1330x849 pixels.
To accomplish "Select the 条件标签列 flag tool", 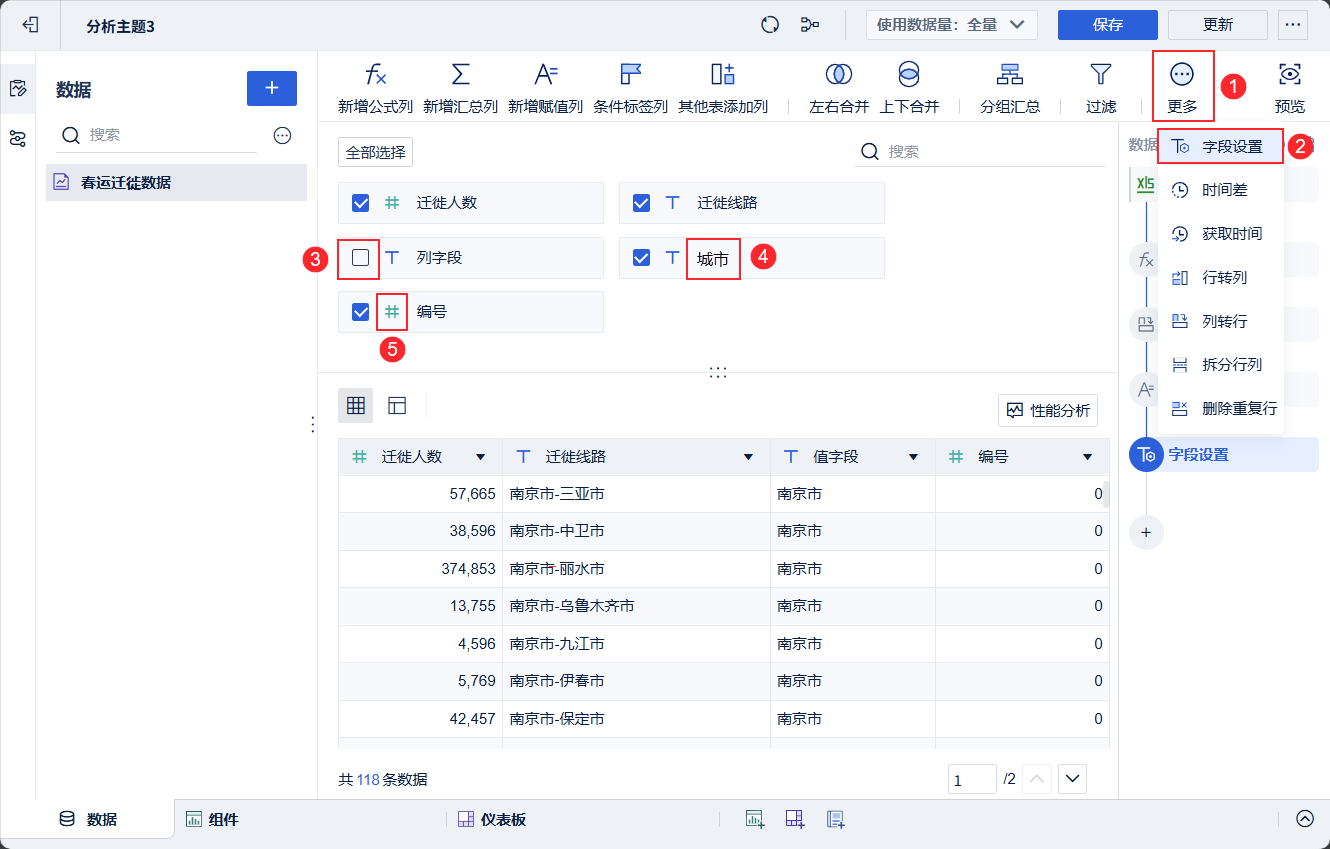I will click(630, 88).
